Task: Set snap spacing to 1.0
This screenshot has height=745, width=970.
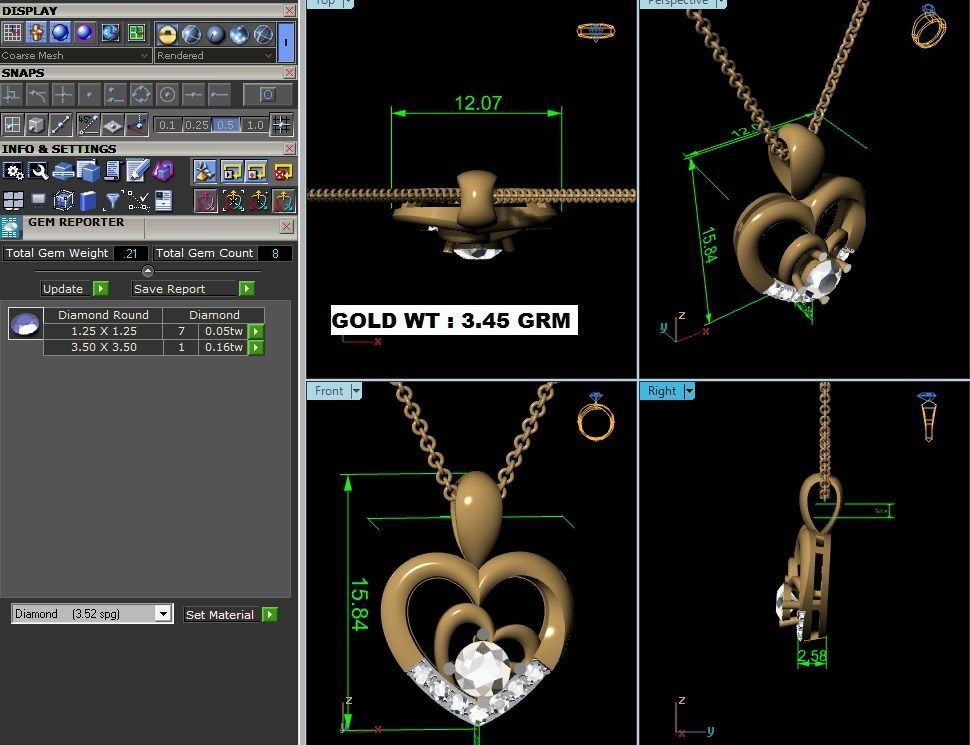Action: click(255, 125)
